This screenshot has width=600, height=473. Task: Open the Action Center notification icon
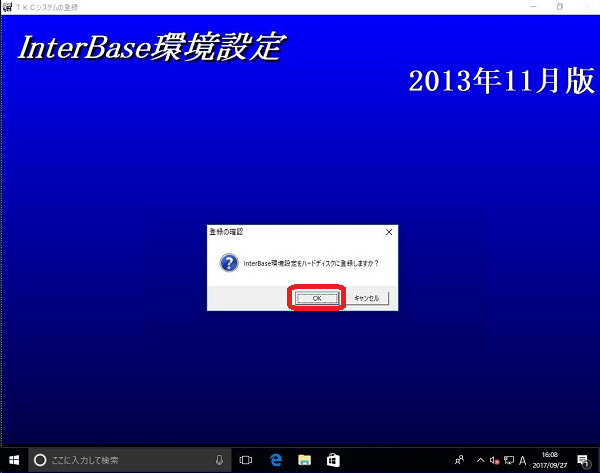click(x=583, y=460)
